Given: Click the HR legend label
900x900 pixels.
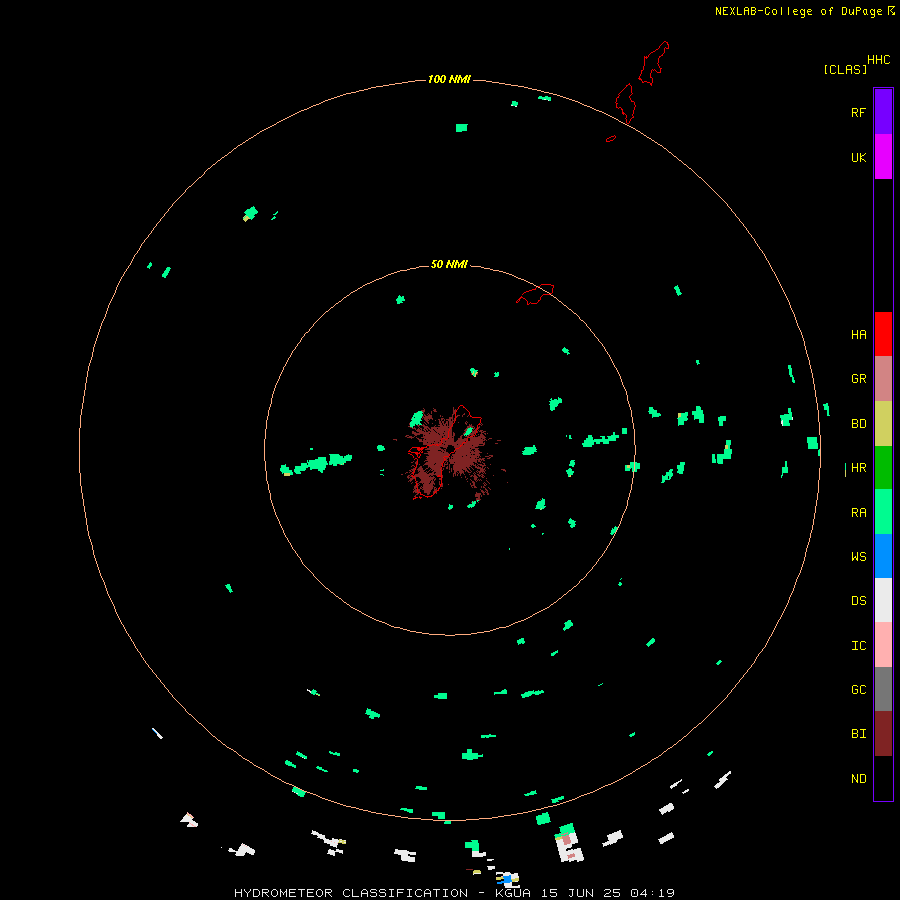Looking at the screenshot, I should [858, 468].
